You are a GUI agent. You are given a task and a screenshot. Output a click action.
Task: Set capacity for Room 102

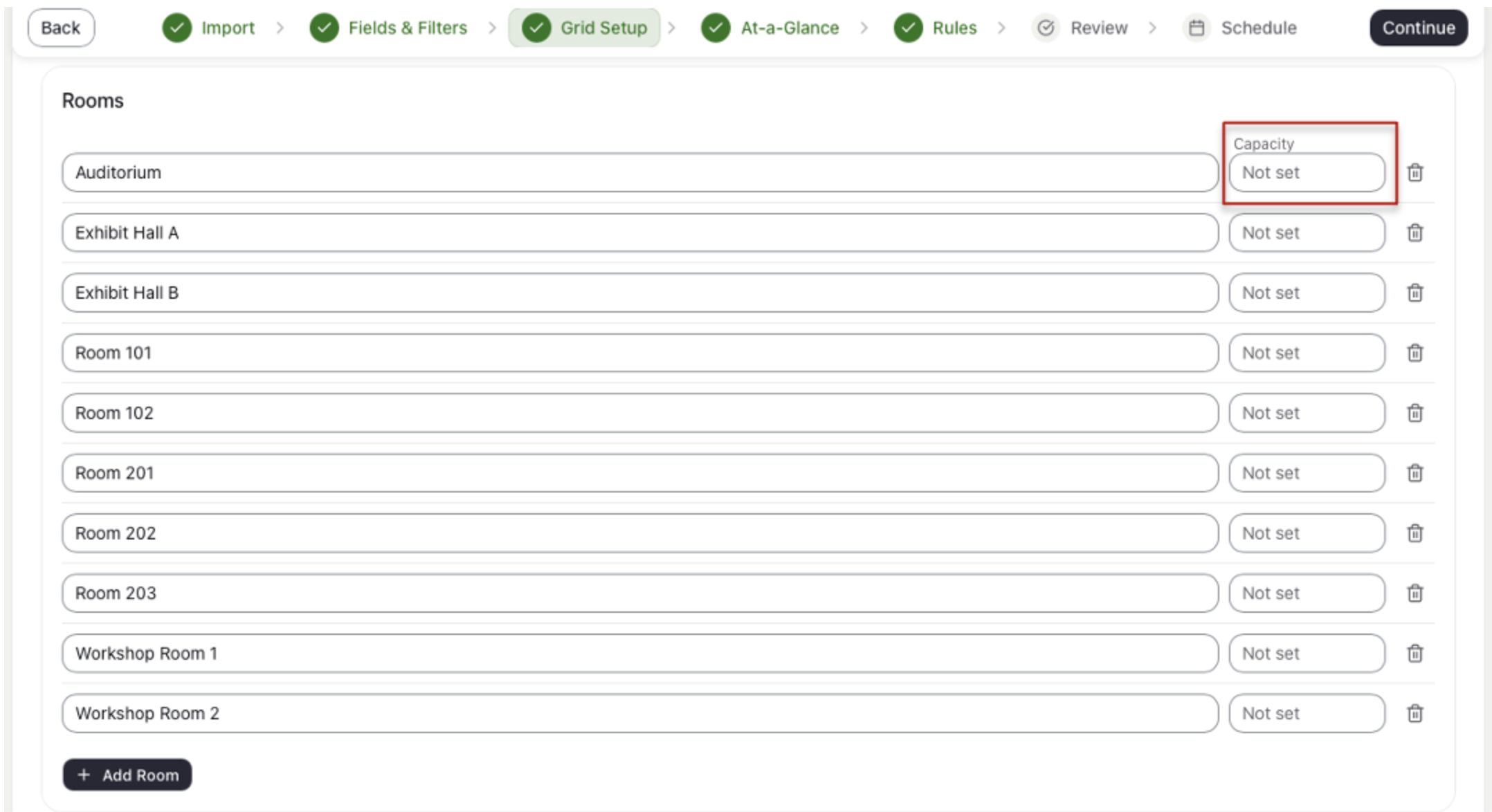tap(1307, 413)
